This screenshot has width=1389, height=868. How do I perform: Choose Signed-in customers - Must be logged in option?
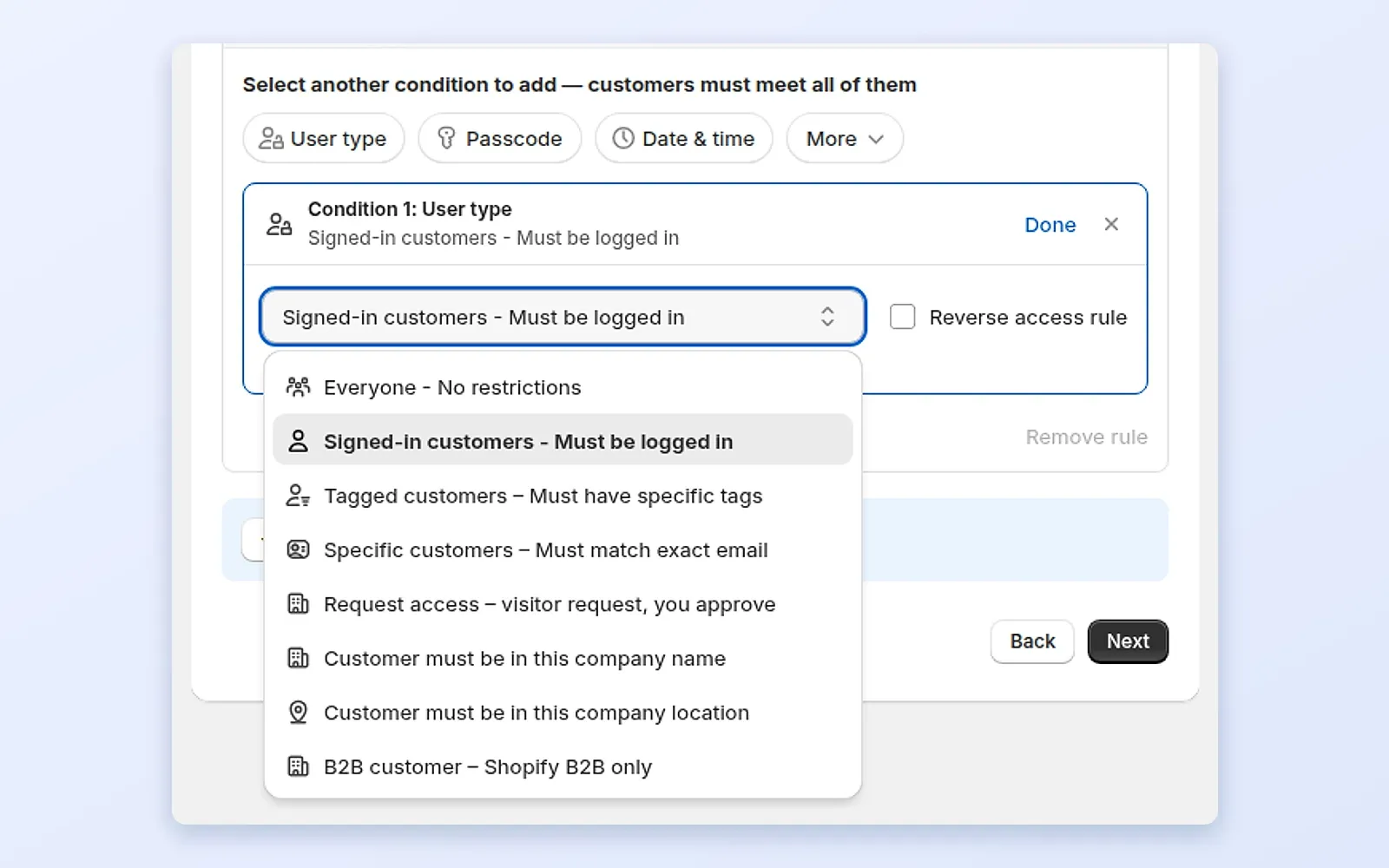point(563,441)
